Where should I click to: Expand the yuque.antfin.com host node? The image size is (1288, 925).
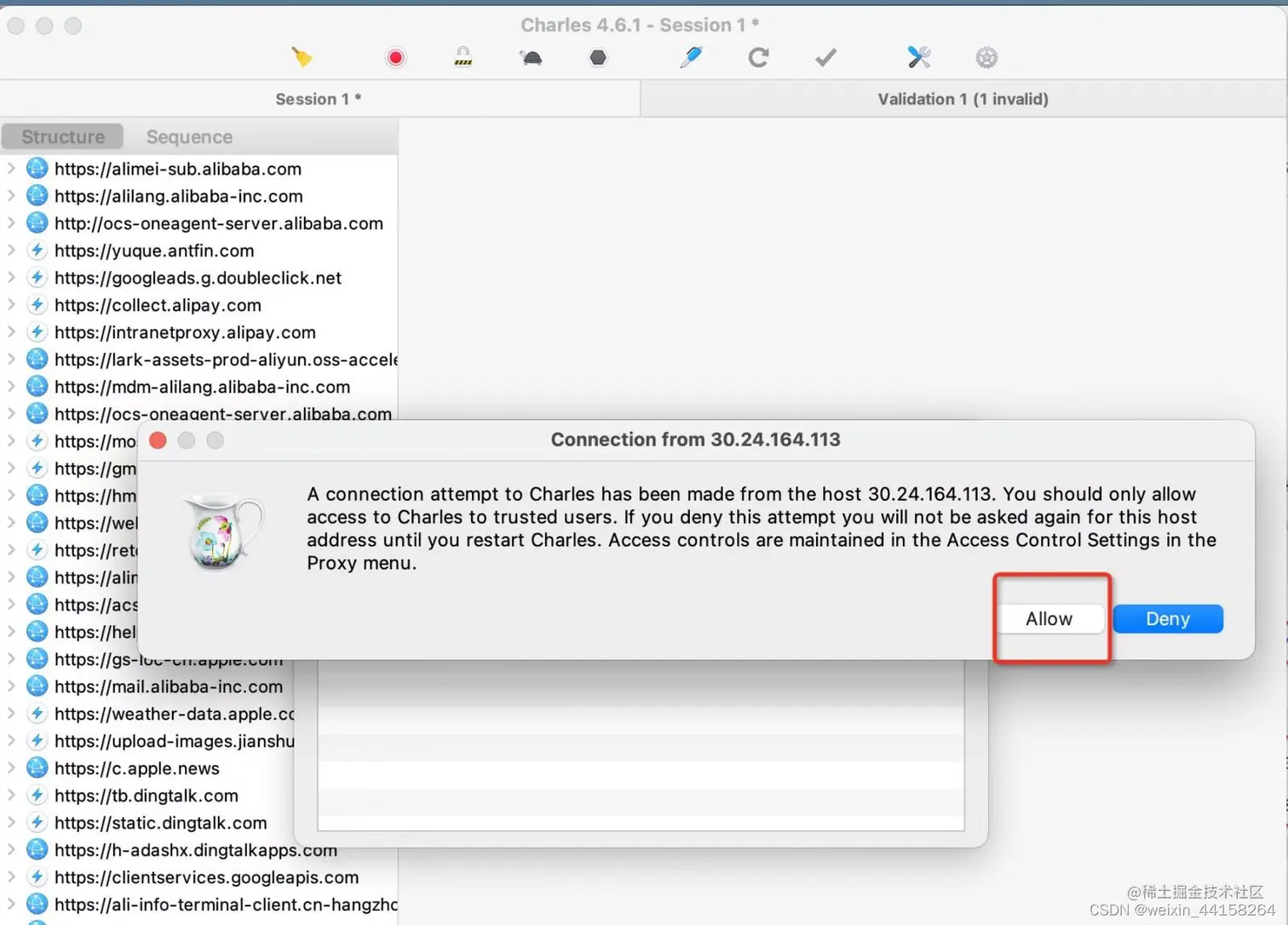coord(11,250)
